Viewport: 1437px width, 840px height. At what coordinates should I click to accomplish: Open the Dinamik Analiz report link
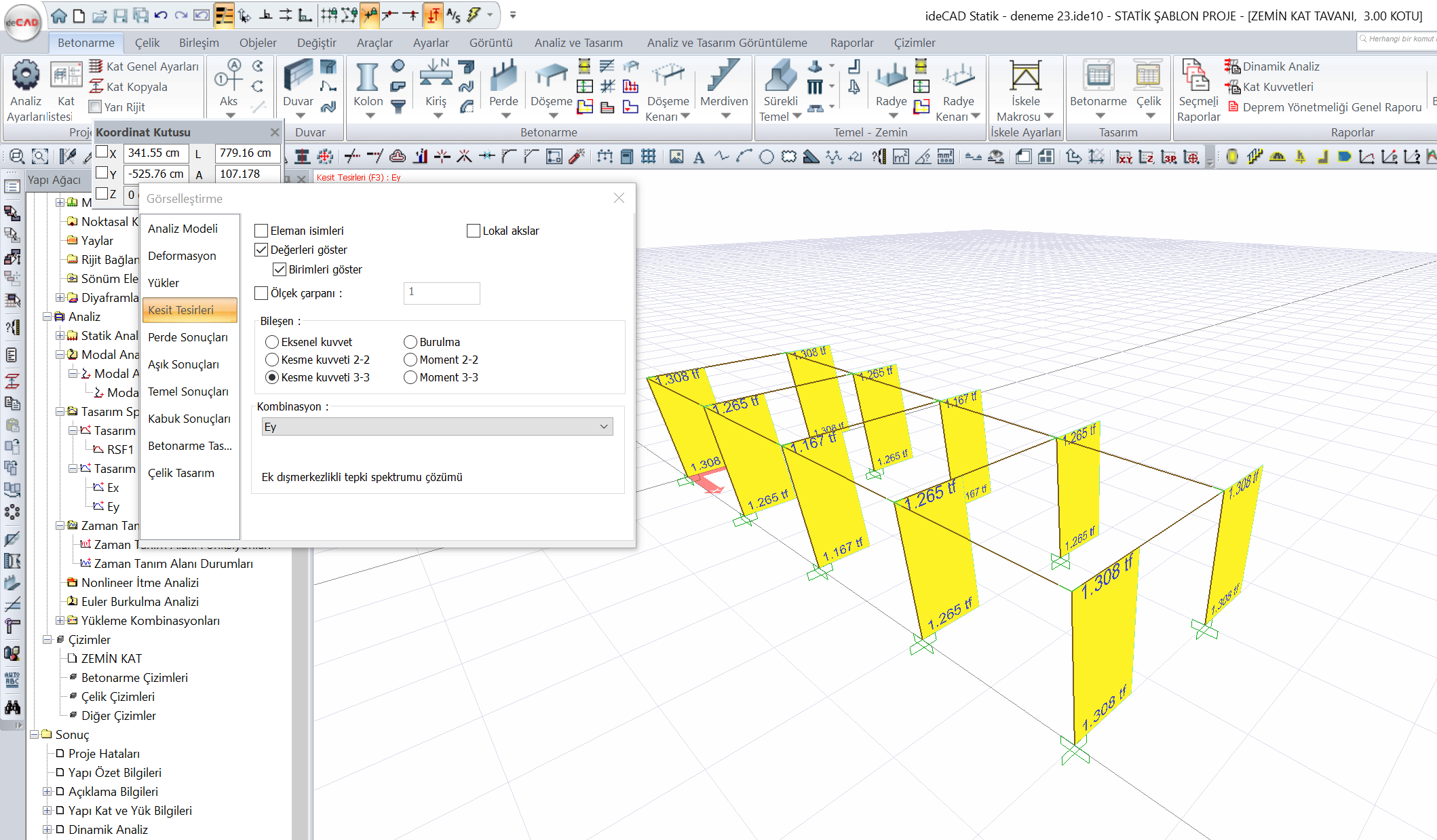tap(1272, 66)
